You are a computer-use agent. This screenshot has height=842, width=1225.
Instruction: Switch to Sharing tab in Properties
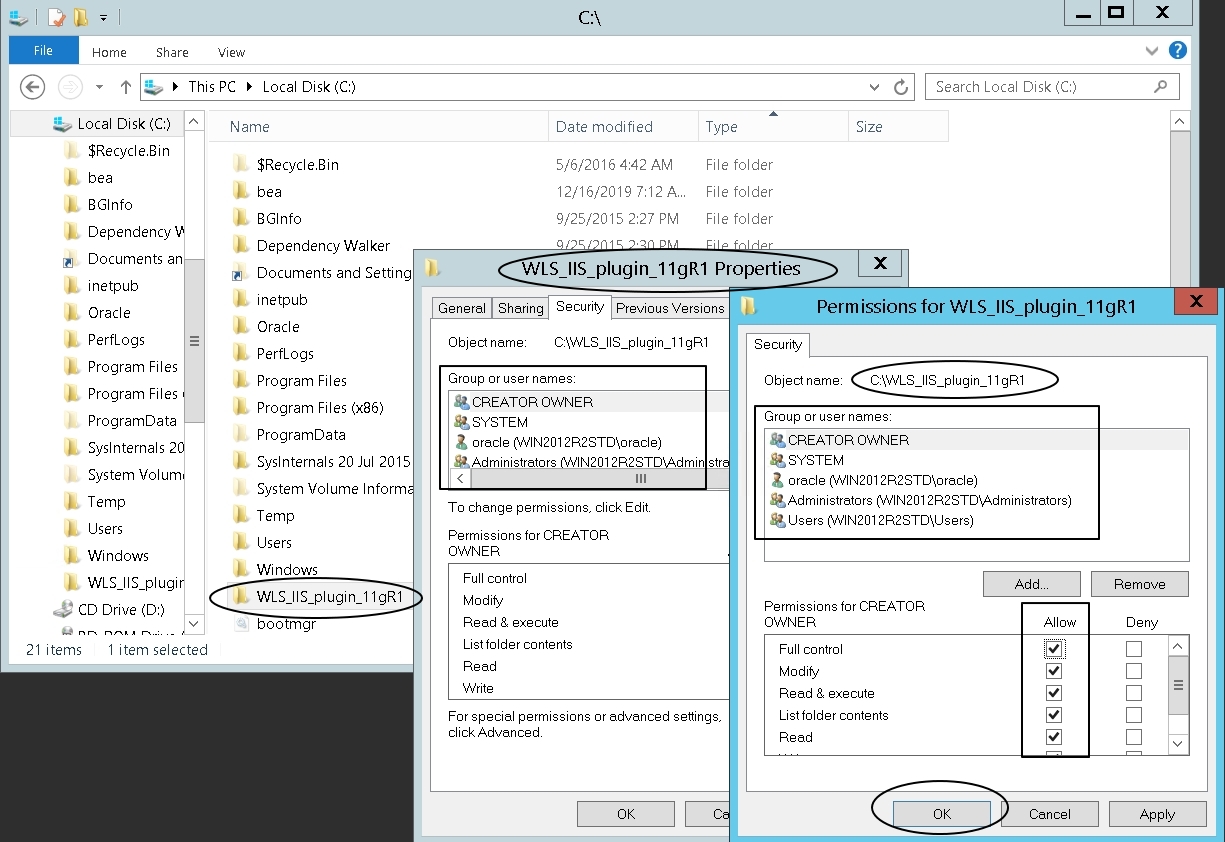pyautogui.click(x=520, y=308)
